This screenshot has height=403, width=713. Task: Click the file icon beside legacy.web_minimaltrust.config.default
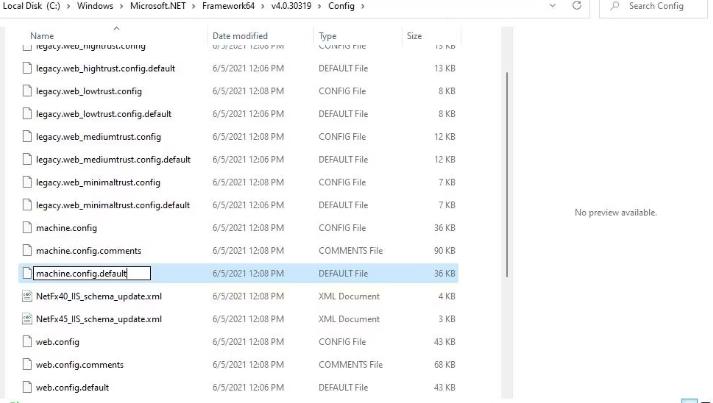pos(27,205)
